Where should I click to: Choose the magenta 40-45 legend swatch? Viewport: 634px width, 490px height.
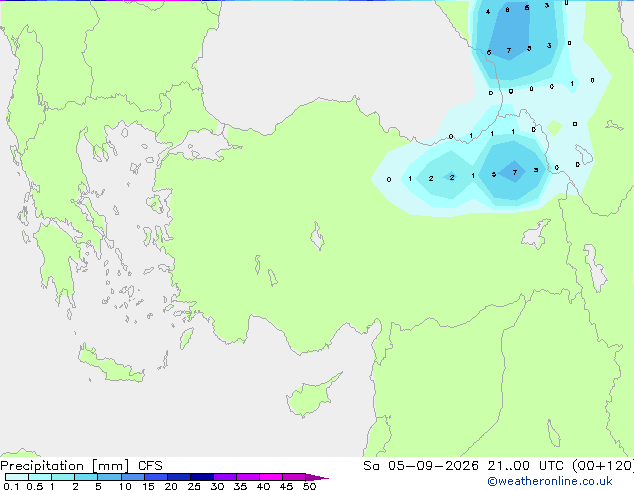coord(271,477)
